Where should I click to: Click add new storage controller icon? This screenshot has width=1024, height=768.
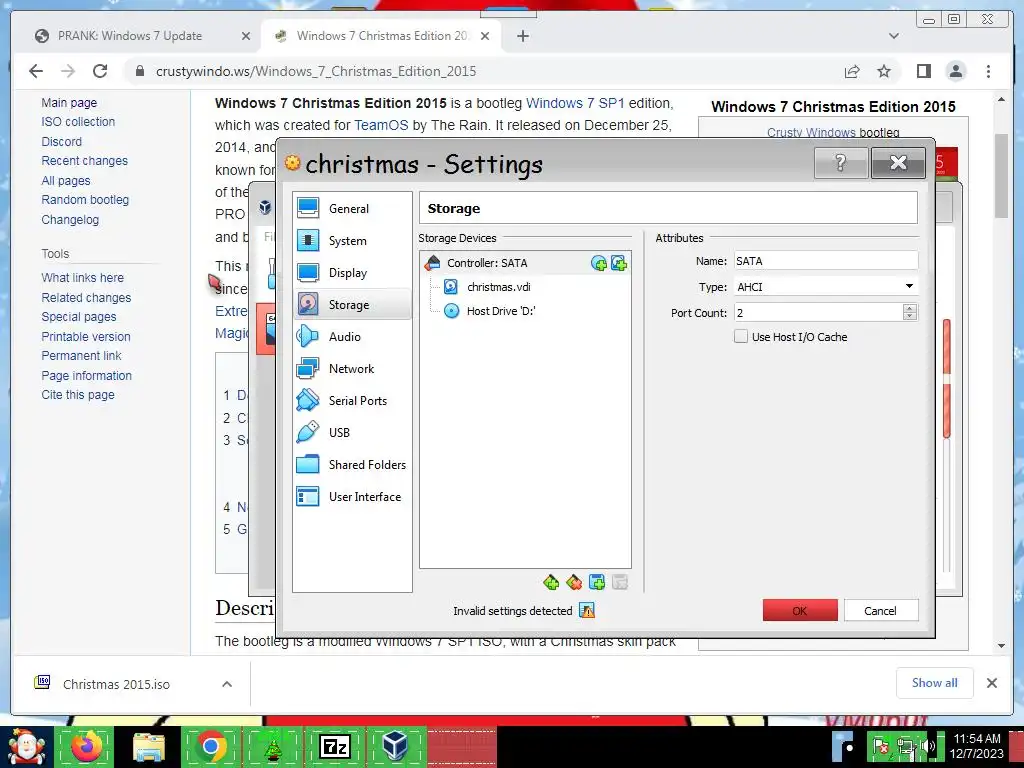(551, 582)
